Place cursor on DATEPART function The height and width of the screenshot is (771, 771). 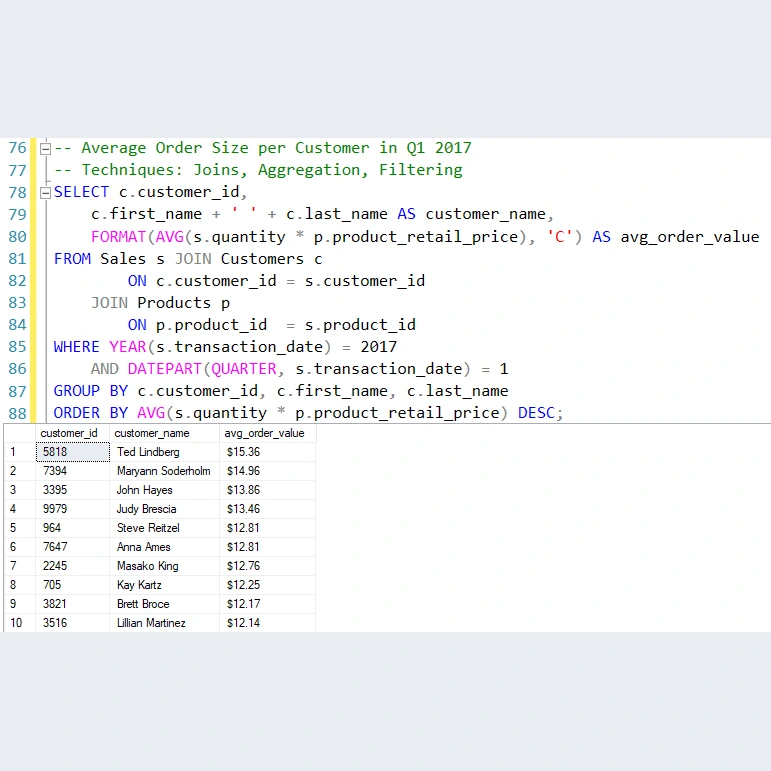165,369
